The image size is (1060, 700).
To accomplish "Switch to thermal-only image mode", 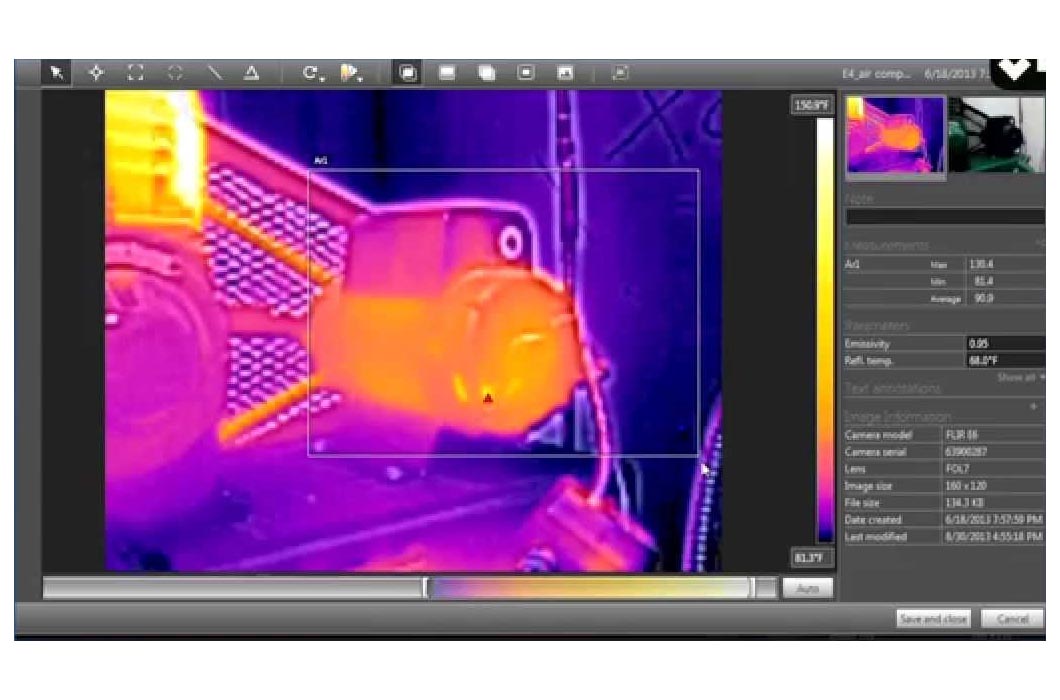I will point(447,73).
